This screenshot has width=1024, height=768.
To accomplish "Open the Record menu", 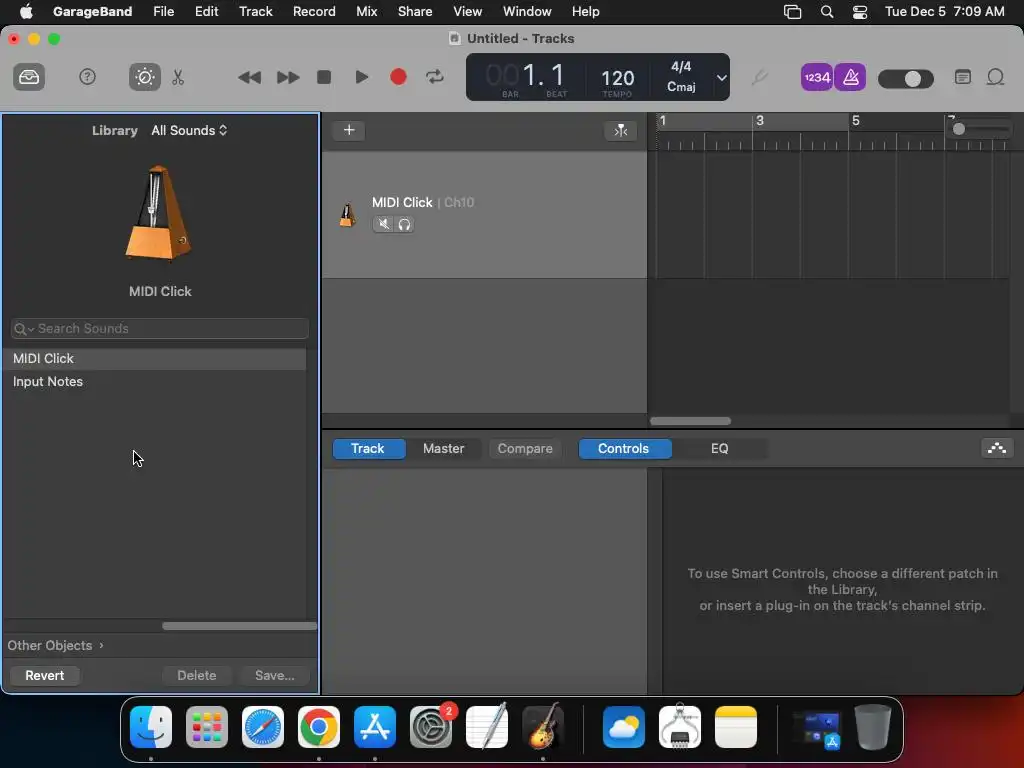I will coord(314,11).
